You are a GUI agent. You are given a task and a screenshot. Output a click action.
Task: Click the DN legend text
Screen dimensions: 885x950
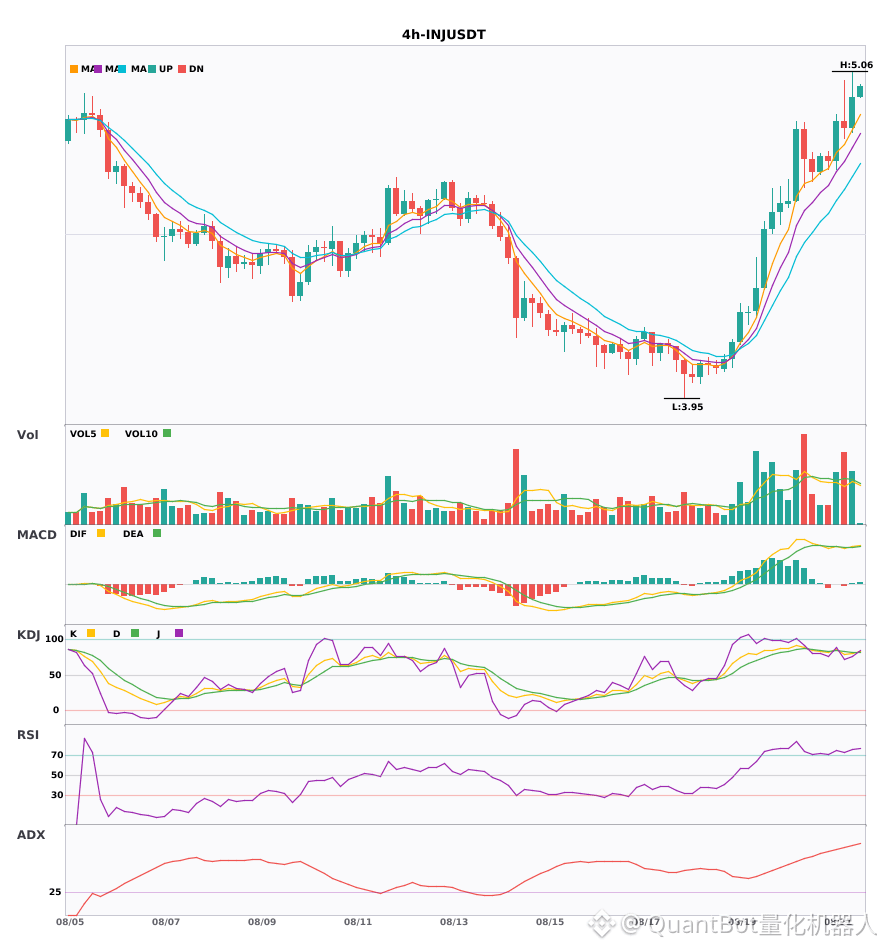coord(196,69)
